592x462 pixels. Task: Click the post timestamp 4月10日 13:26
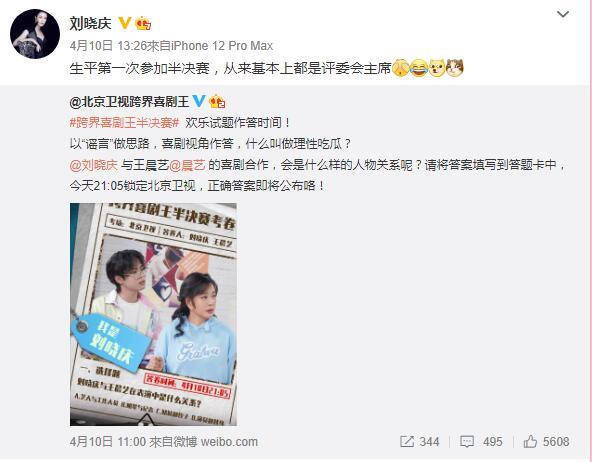(108, 46)
